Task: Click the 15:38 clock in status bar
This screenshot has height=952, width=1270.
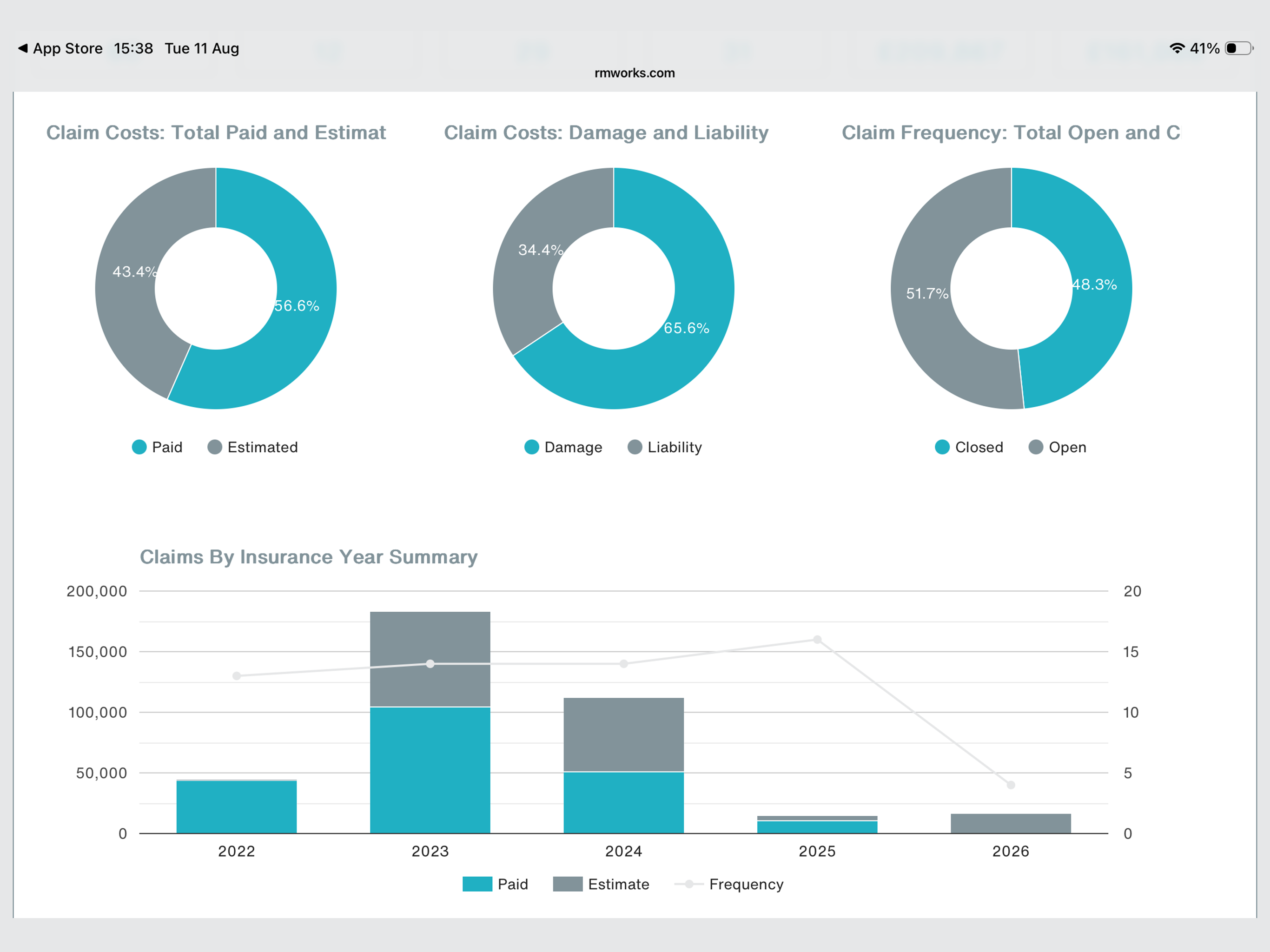Action: (133, 48)
